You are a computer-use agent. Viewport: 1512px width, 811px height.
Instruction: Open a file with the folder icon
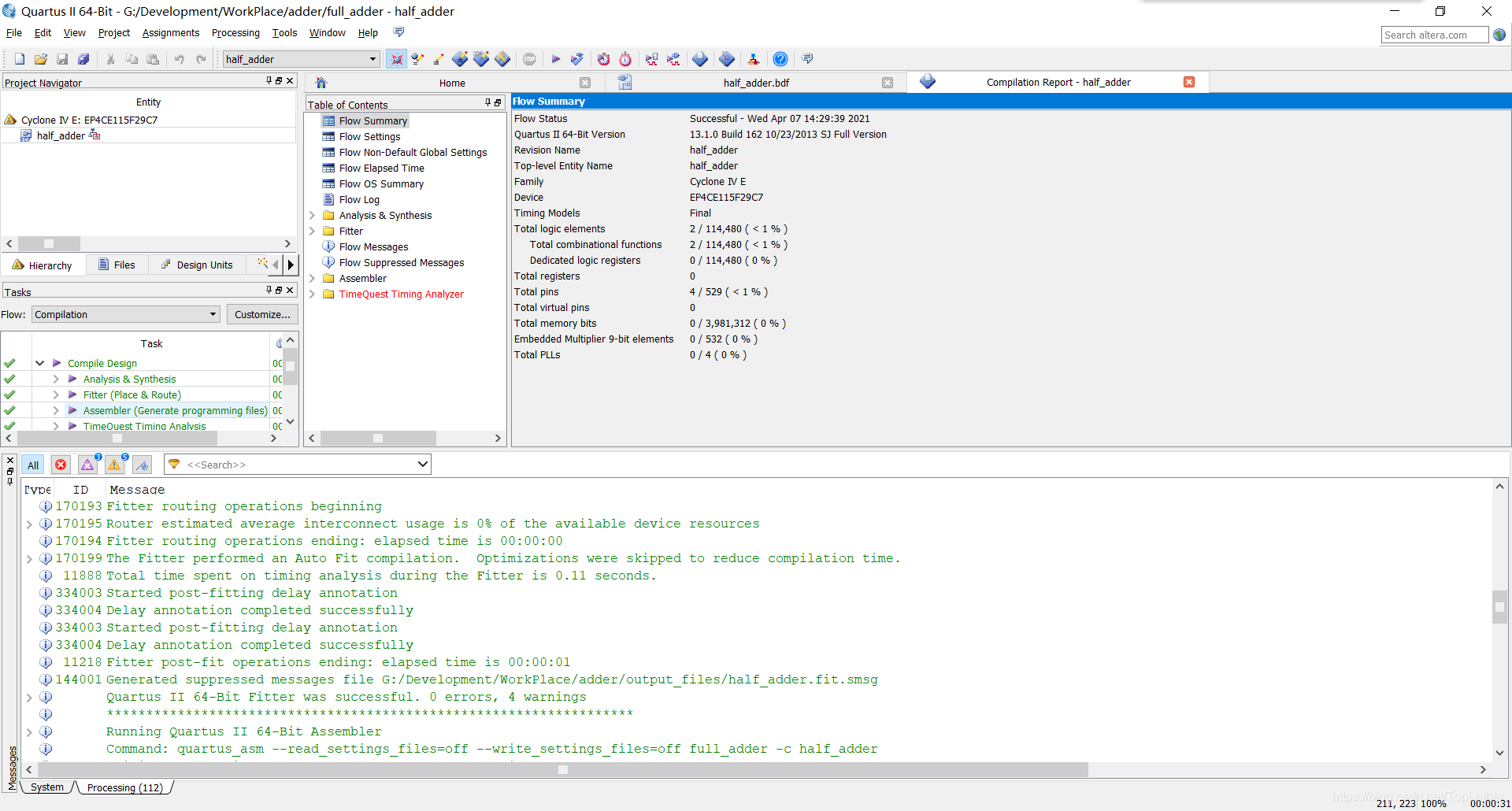41,59
